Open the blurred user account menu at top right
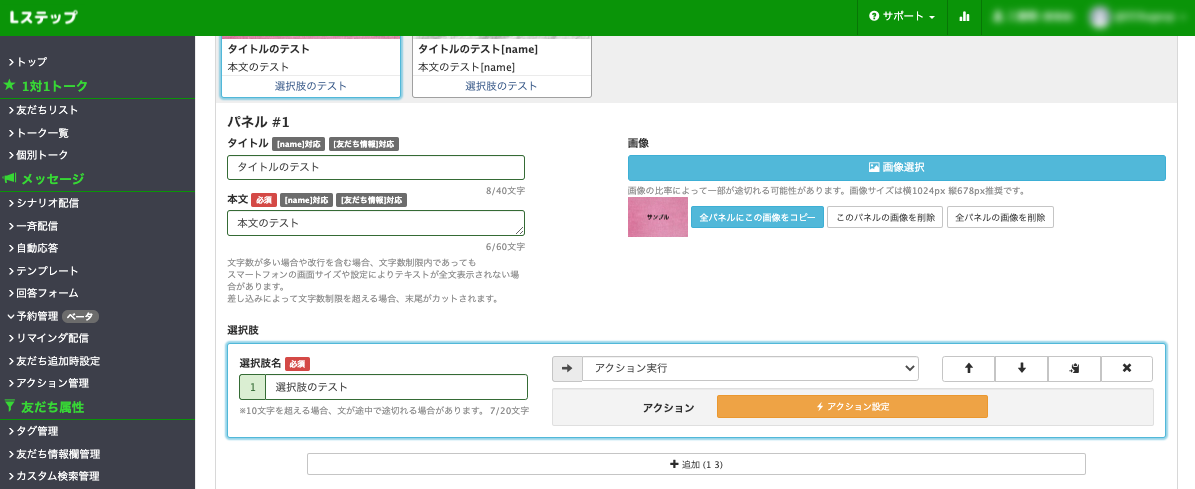This screenshot has height=489, width=1195. [1141, 17]
